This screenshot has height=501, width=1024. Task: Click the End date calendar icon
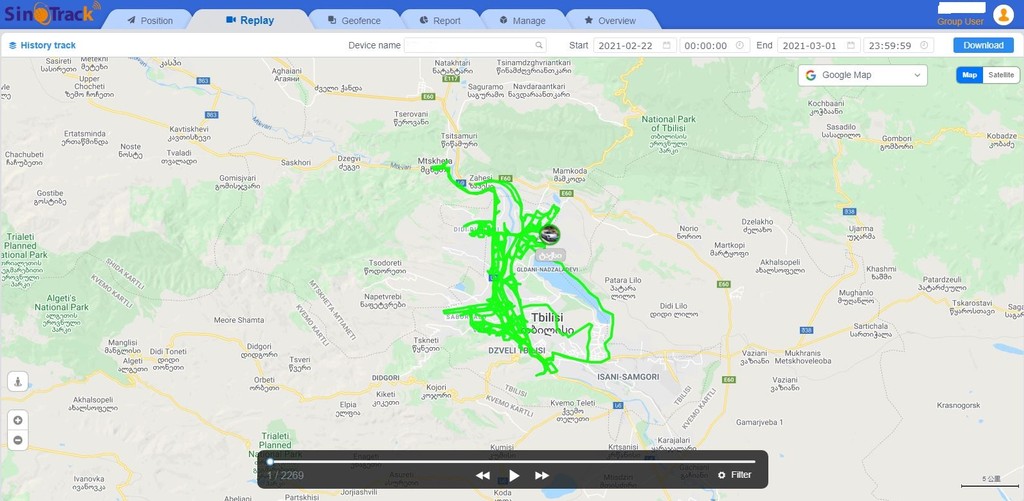tap(850, 45)
